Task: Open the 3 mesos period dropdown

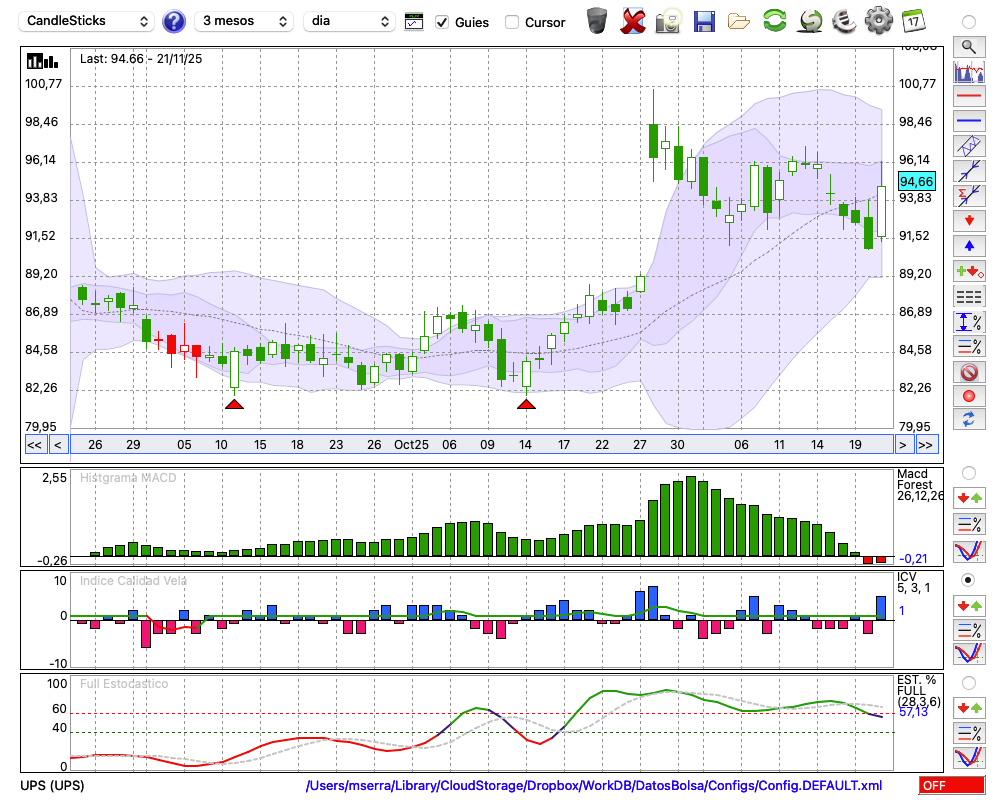Action: coord(243,21)
